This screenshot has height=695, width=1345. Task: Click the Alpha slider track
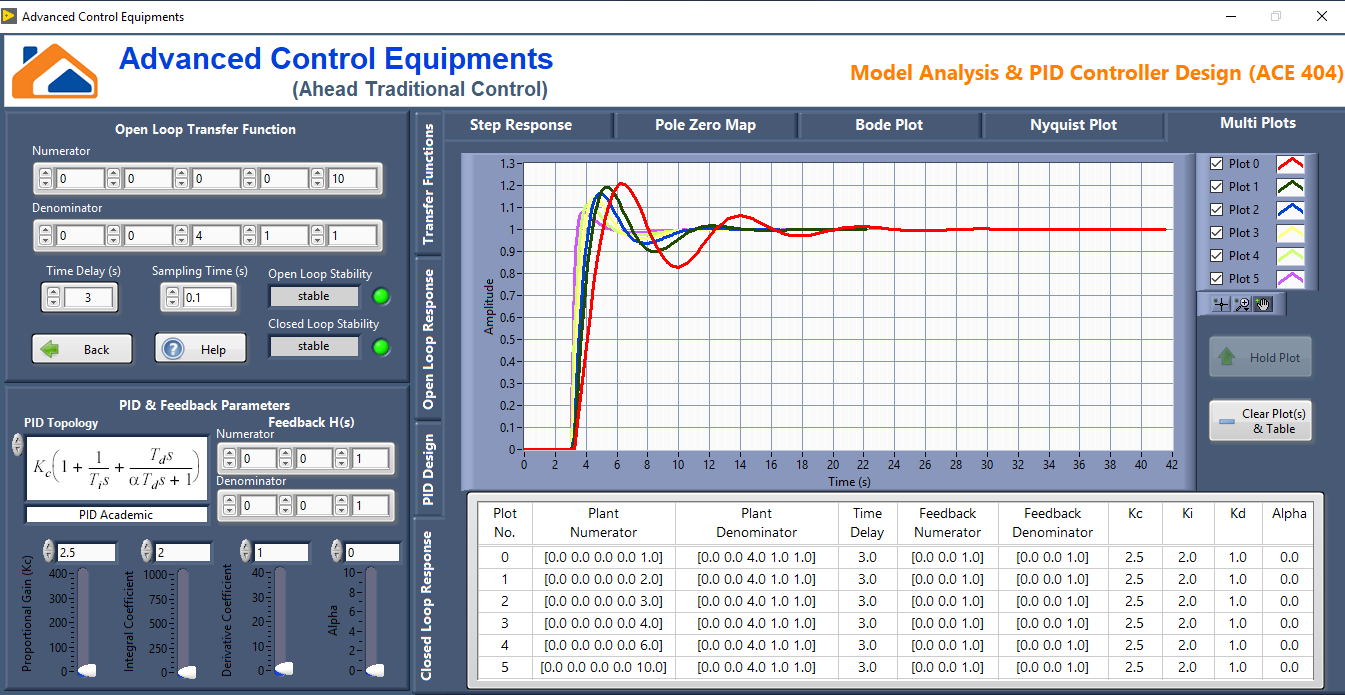[373, 621]
